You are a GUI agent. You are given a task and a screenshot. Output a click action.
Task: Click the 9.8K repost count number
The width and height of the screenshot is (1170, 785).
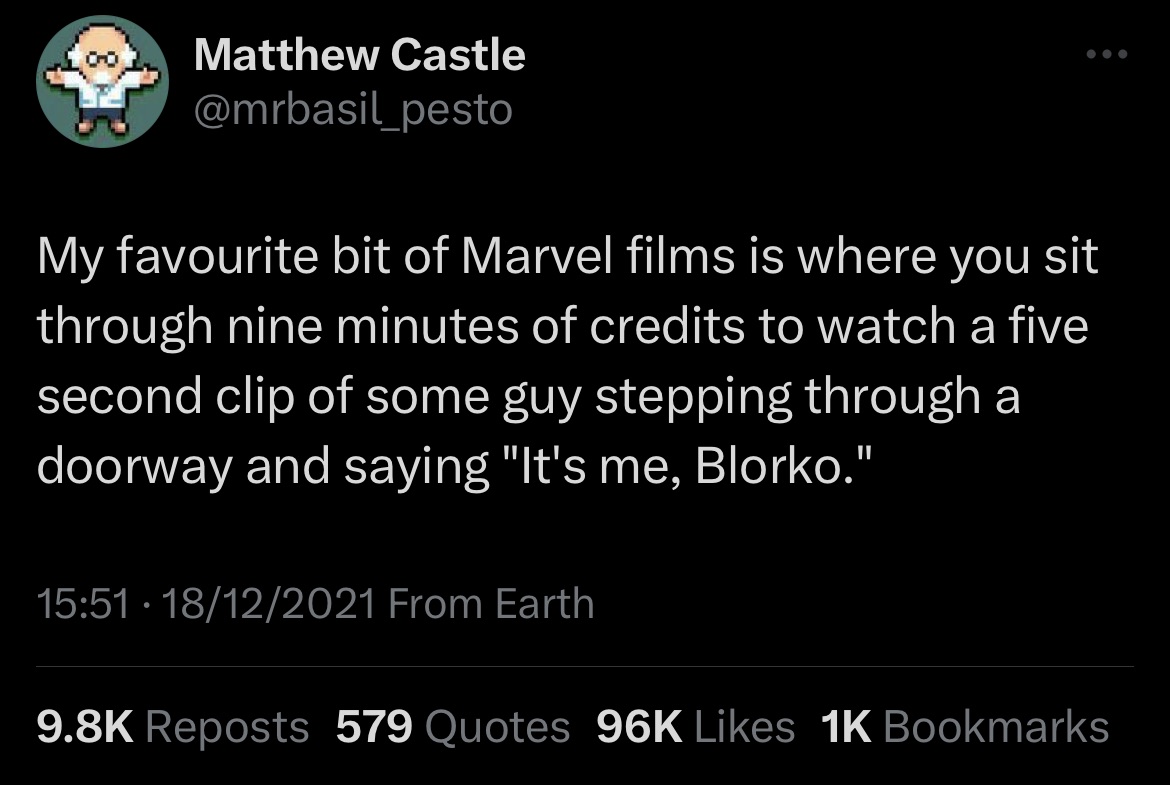point(85,727)
